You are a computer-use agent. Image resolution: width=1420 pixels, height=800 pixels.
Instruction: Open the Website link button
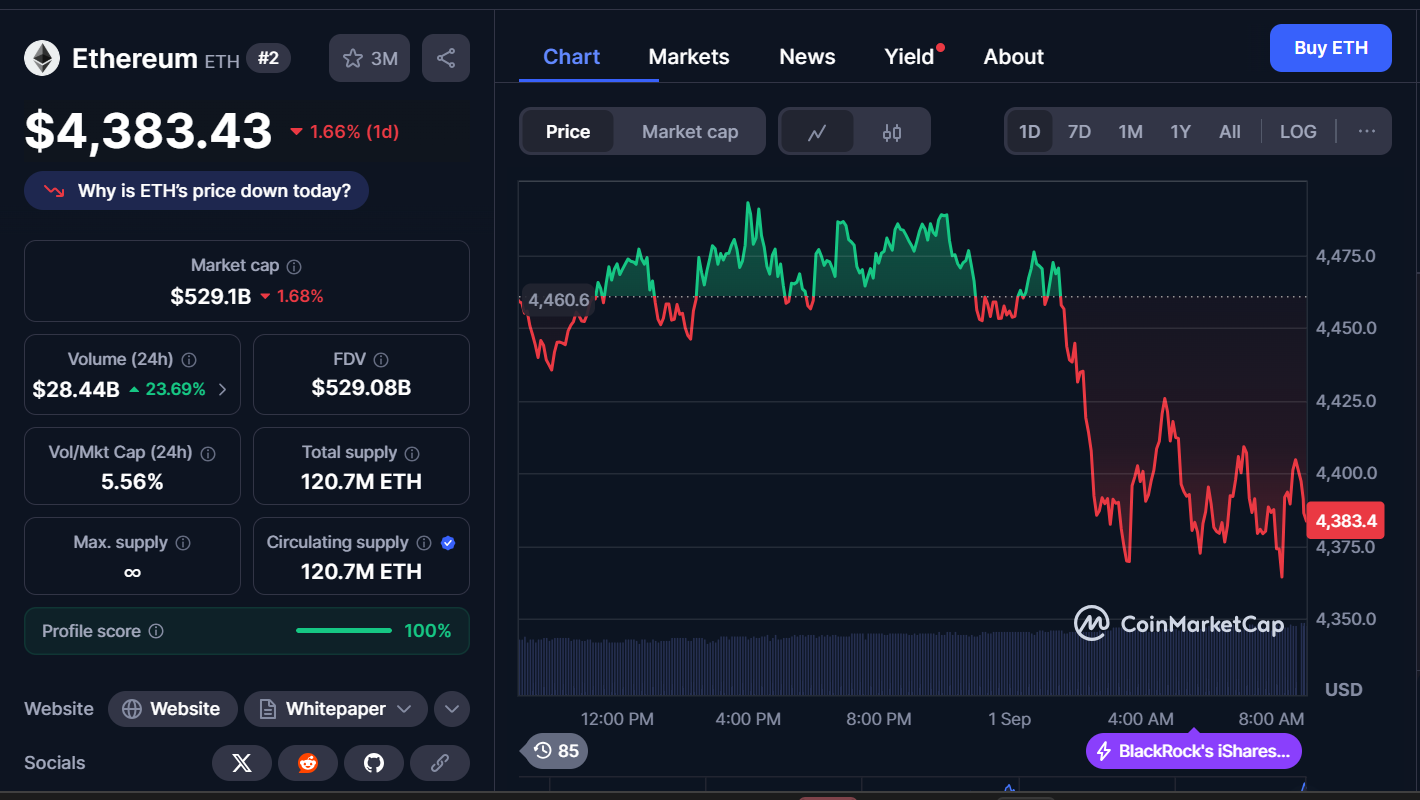click(172, 709)
